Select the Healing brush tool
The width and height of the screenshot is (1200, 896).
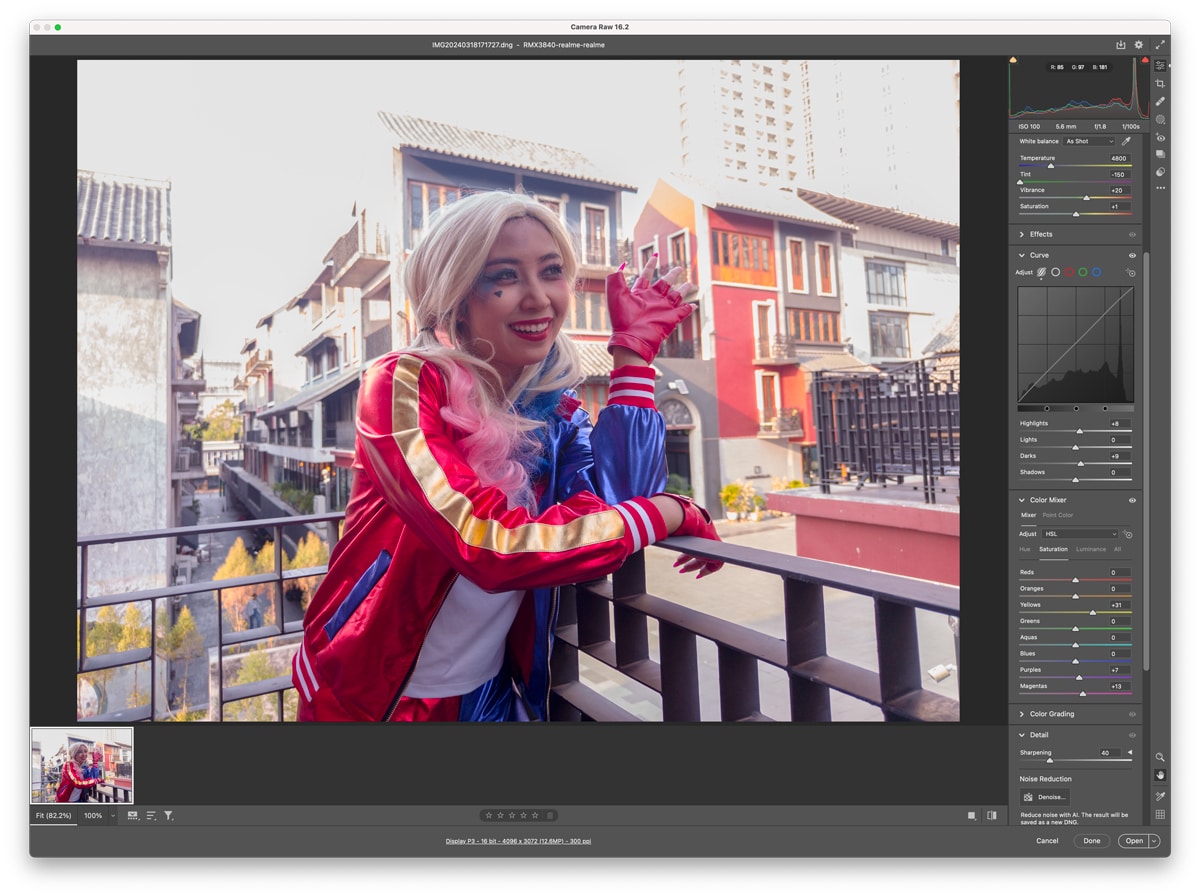click(x=1160, y=101)
